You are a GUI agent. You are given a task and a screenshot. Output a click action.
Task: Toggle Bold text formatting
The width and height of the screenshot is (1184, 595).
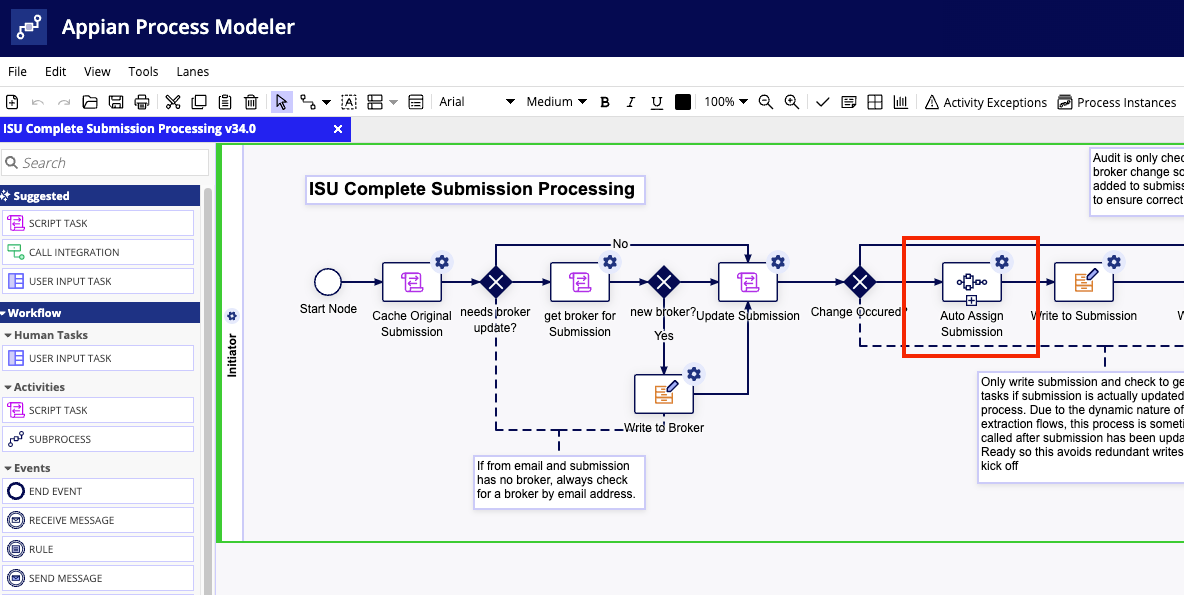[x=604, y=102]
